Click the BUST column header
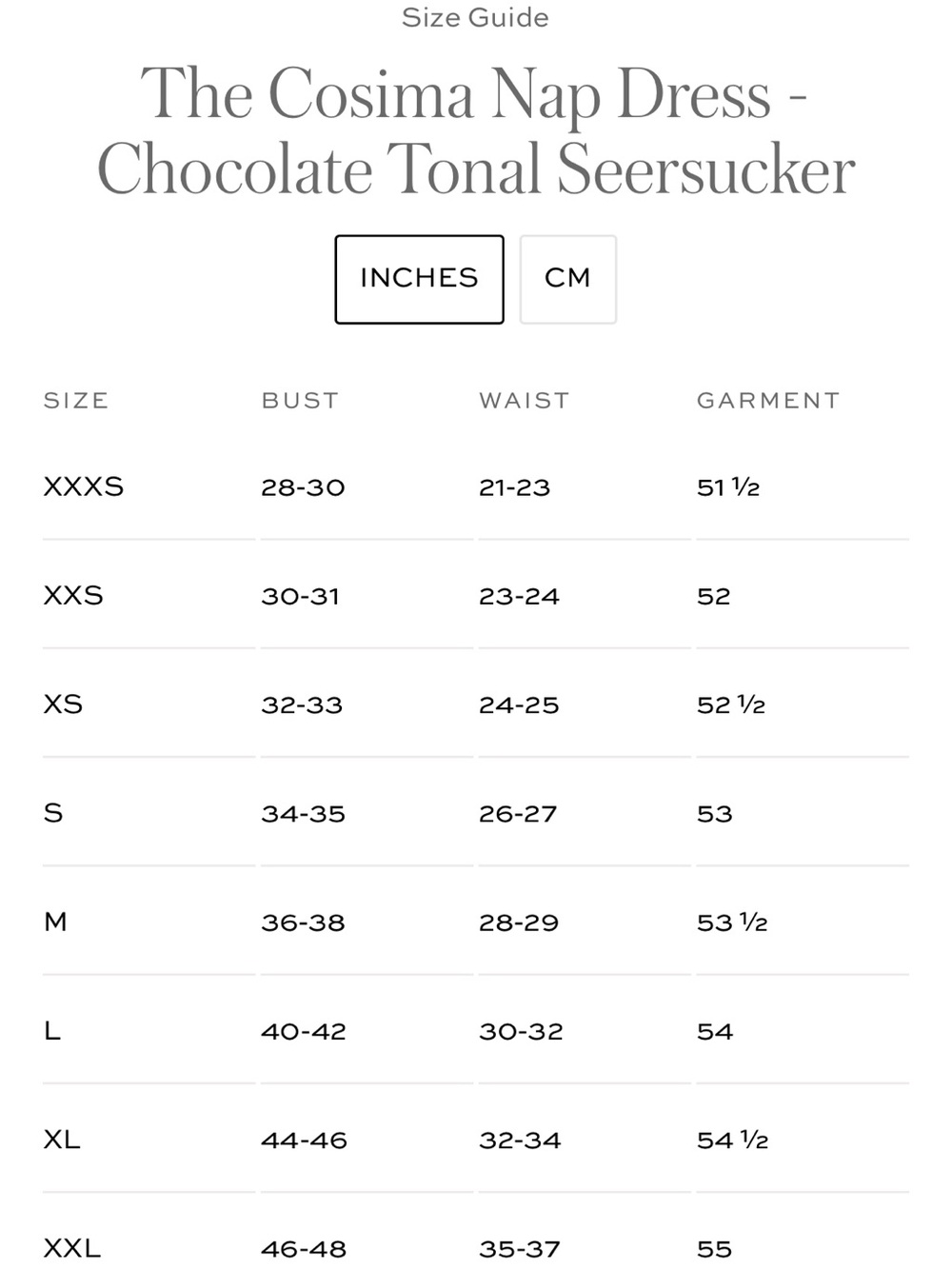952x1269 pixels. (301, 401)
